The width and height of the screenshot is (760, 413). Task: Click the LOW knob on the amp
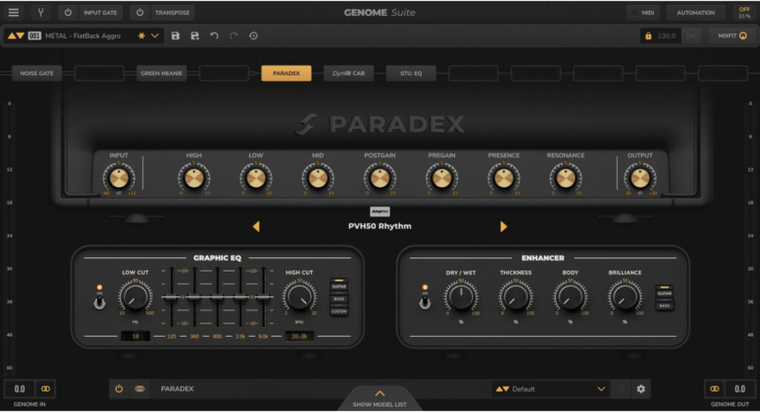point(256,178)
